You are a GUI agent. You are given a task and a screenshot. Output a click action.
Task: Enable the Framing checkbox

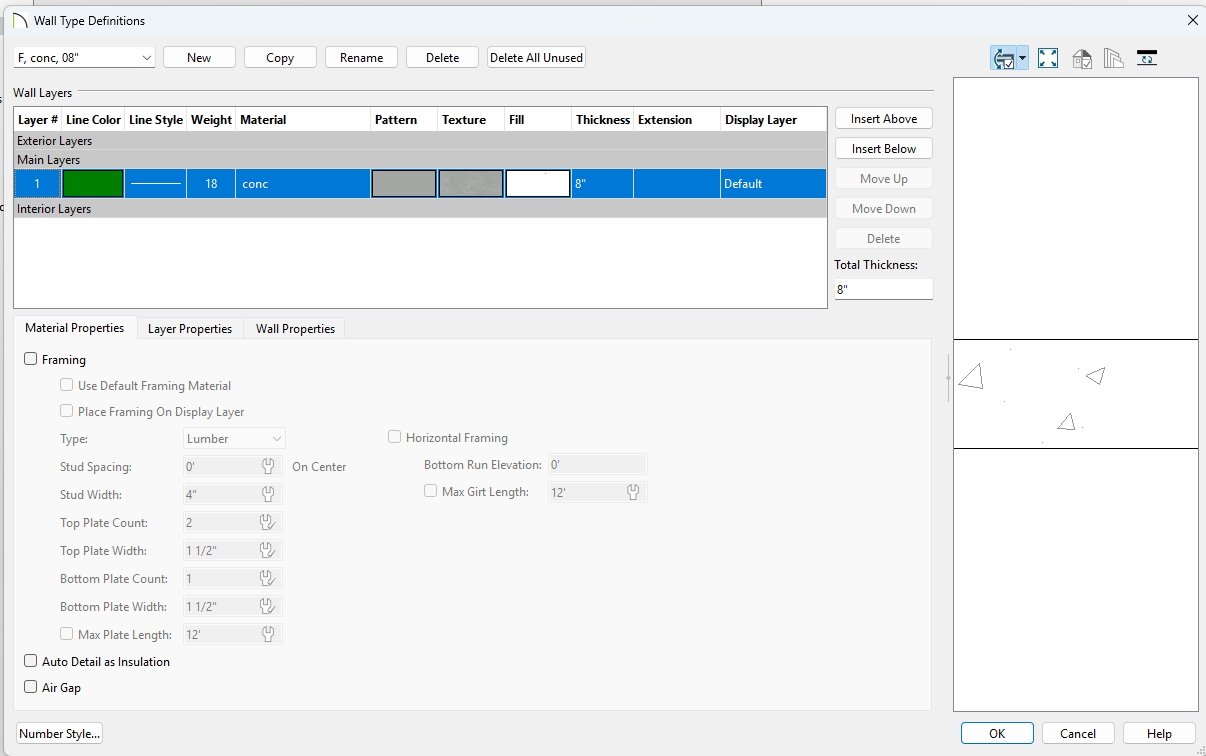30,359
